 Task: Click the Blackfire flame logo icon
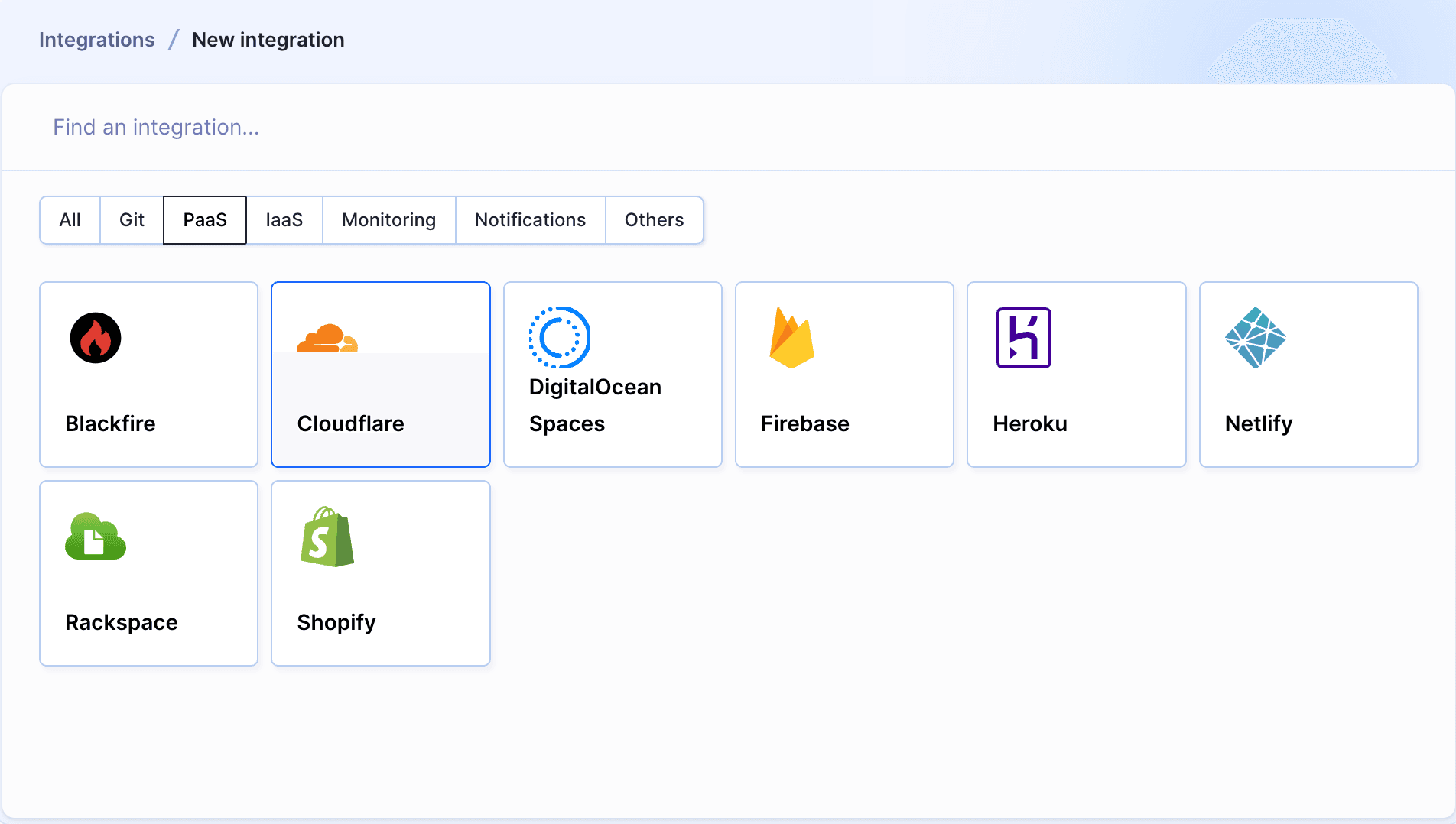(x=96, y=338)
